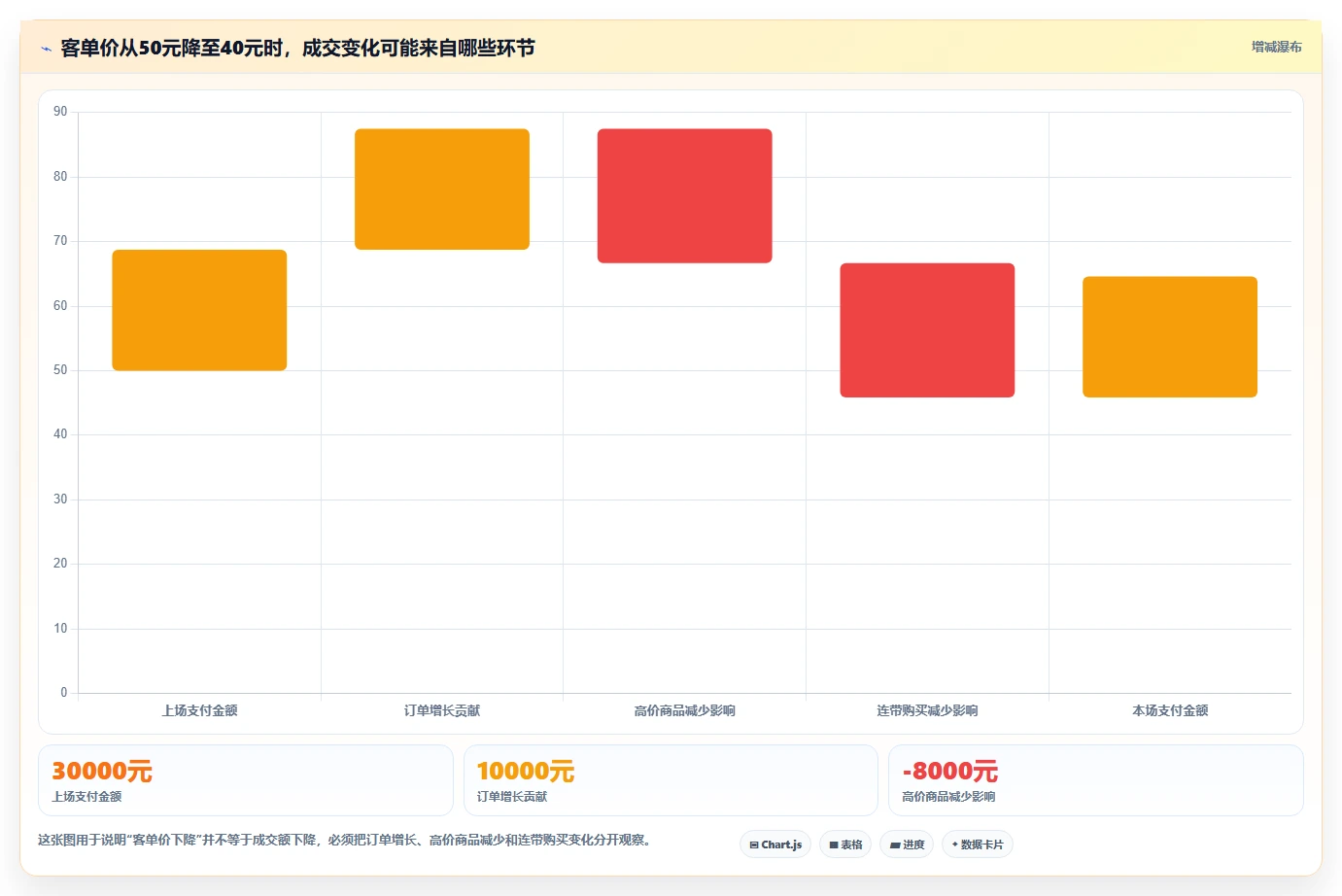Select the 数据卡片 tag pill
This screenshot has width=1342, height=896.
[x=978, y=844]
